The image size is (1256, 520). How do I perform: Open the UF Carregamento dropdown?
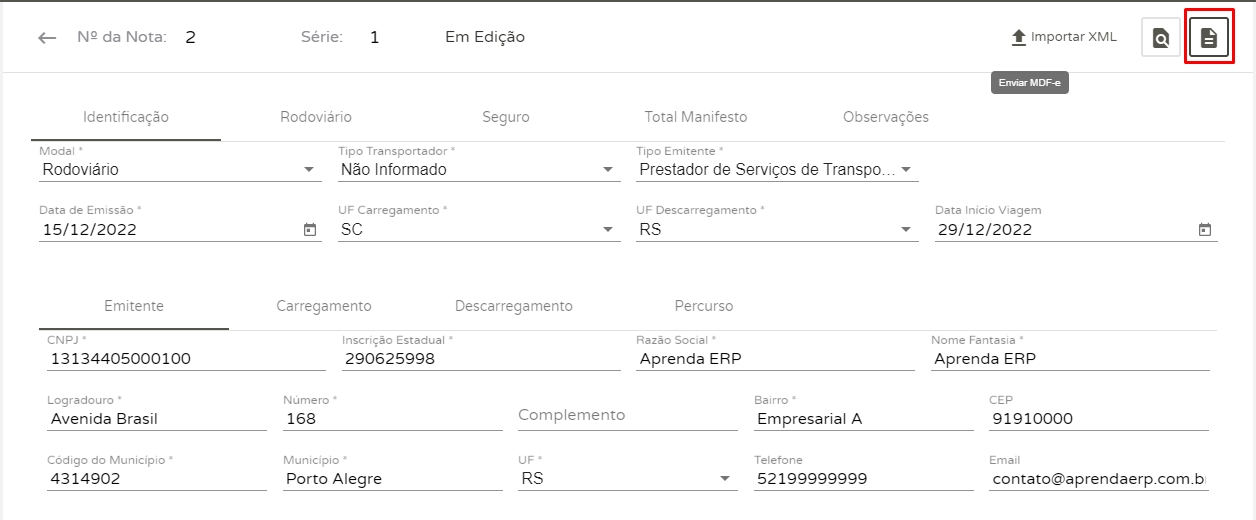(x=607, y=230)
